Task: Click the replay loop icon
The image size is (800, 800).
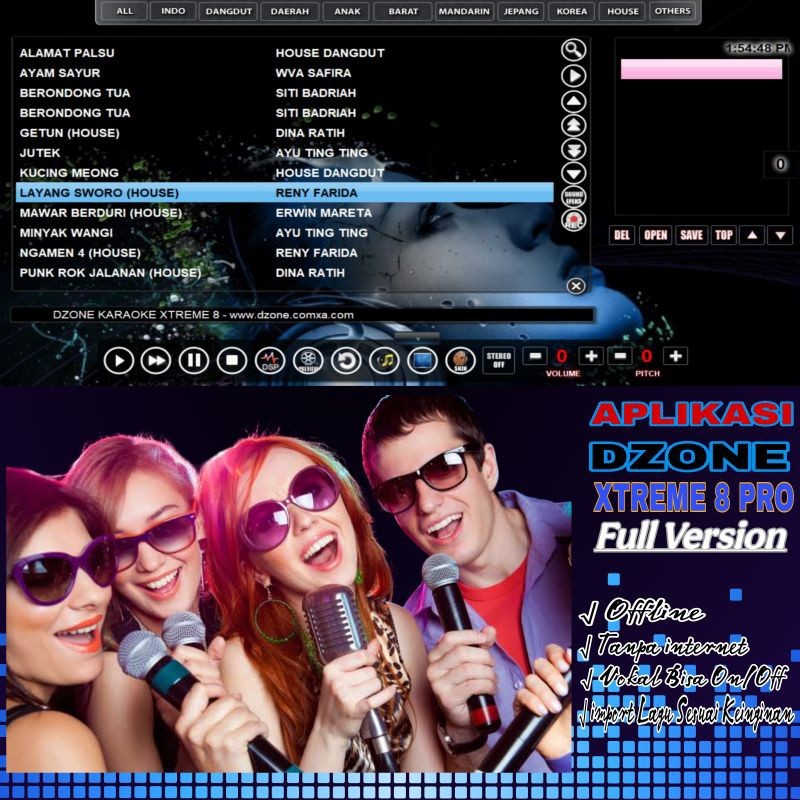Action: tap(347, 358)
